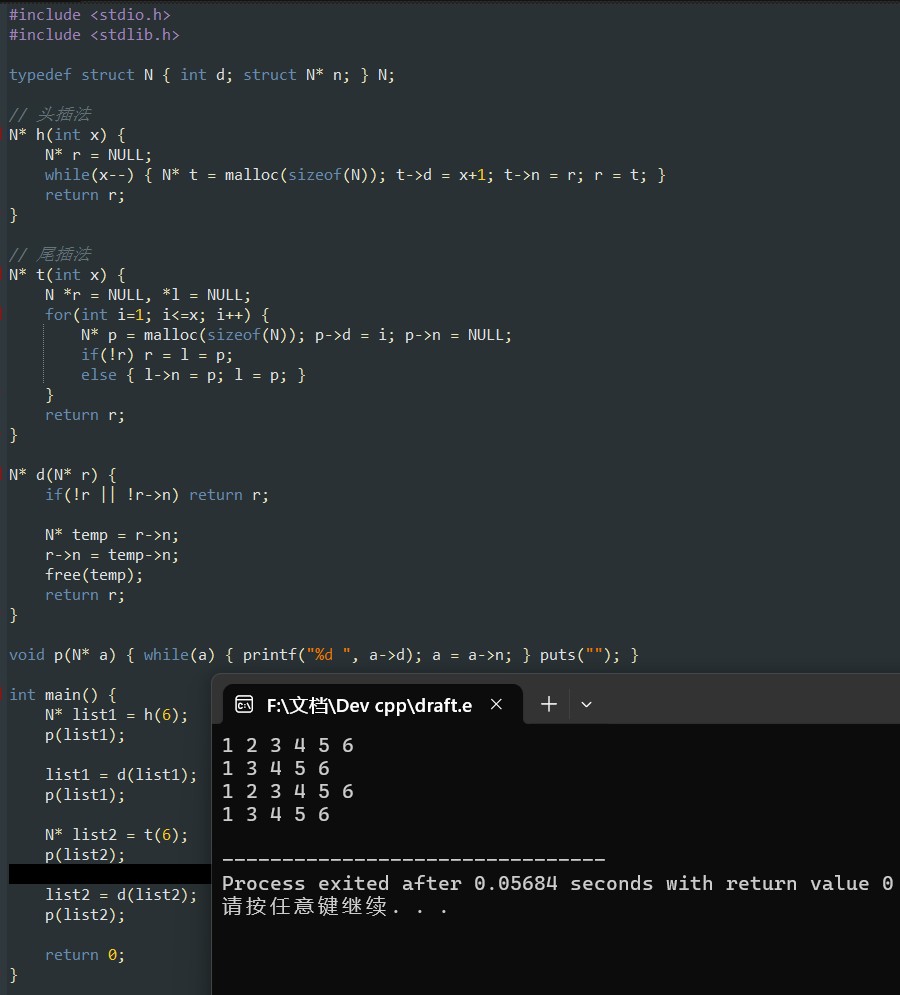This screenshot has width=900, height=995.
Task: Click the 'list1 = d(list1);' line
Action: click(121, 775)
